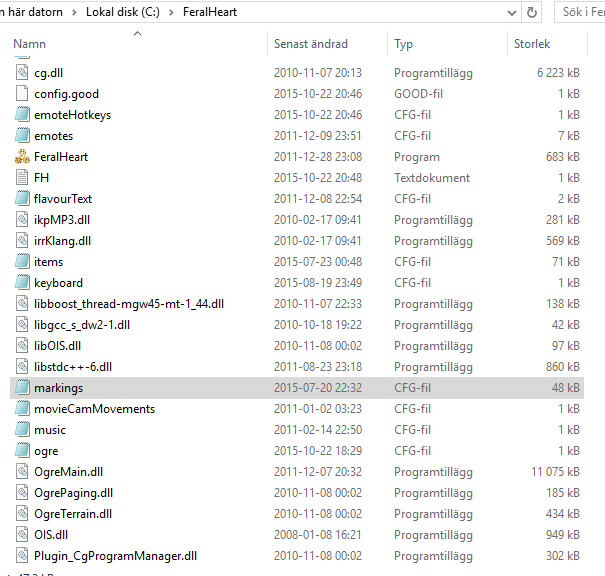Image resolution: width=605 pixels, height=576 pixels.
Task: Select the file name irrKlang.dll
Action: point(63,241)
